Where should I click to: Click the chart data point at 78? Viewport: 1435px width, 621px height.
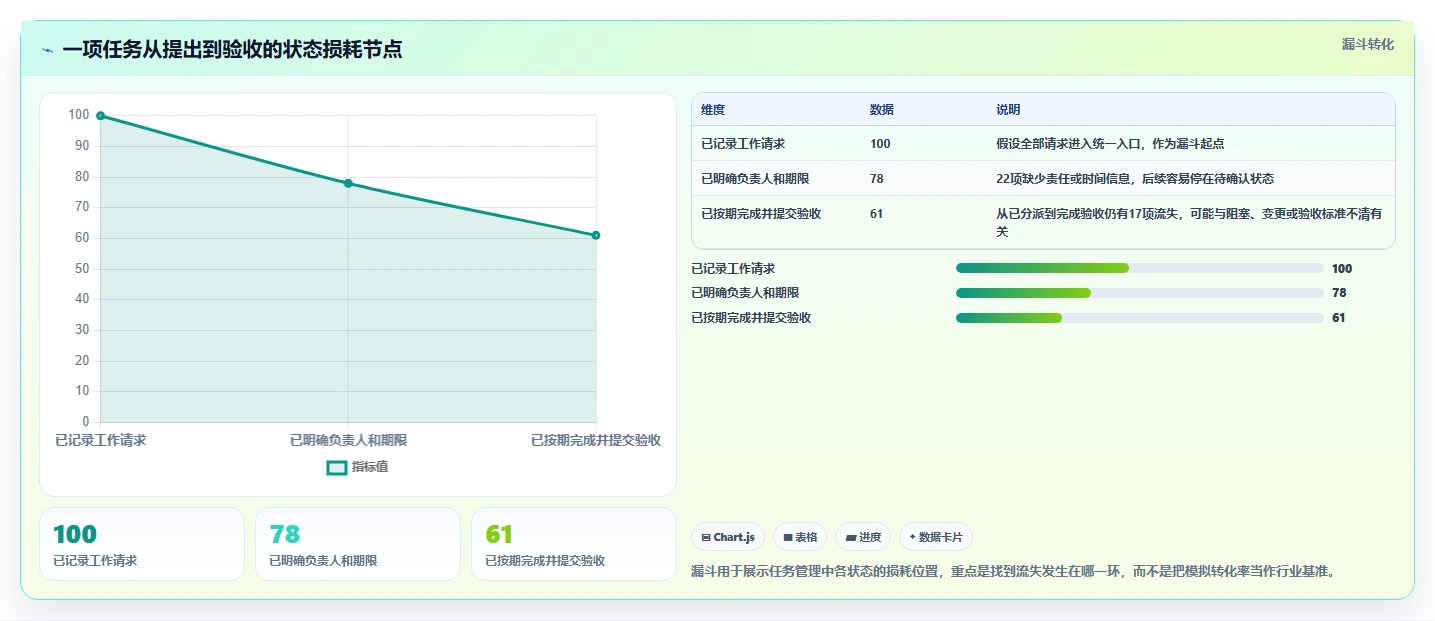[348, 183]
